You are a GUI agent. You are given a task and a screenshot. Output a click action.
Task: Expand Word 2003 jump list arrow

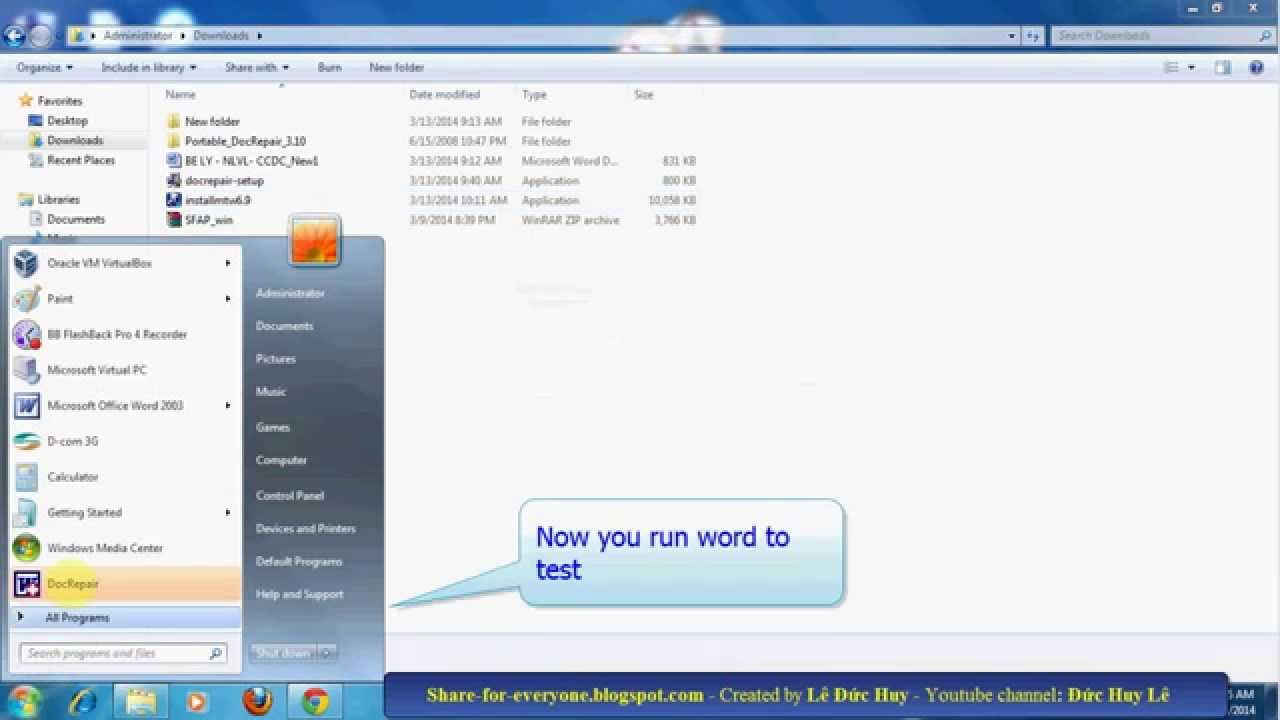[x=228, y=406]
